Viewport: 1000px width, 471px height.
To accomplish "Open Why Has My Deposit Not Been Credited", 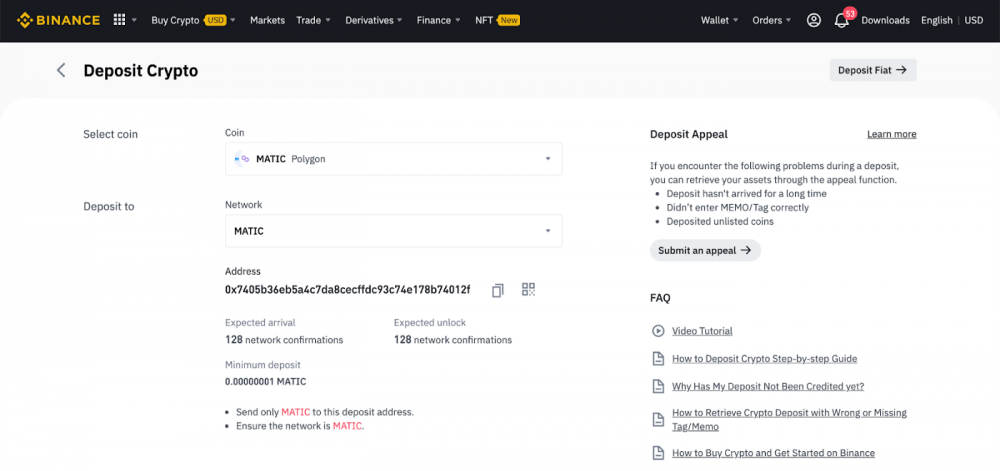I will click(768, 386).
